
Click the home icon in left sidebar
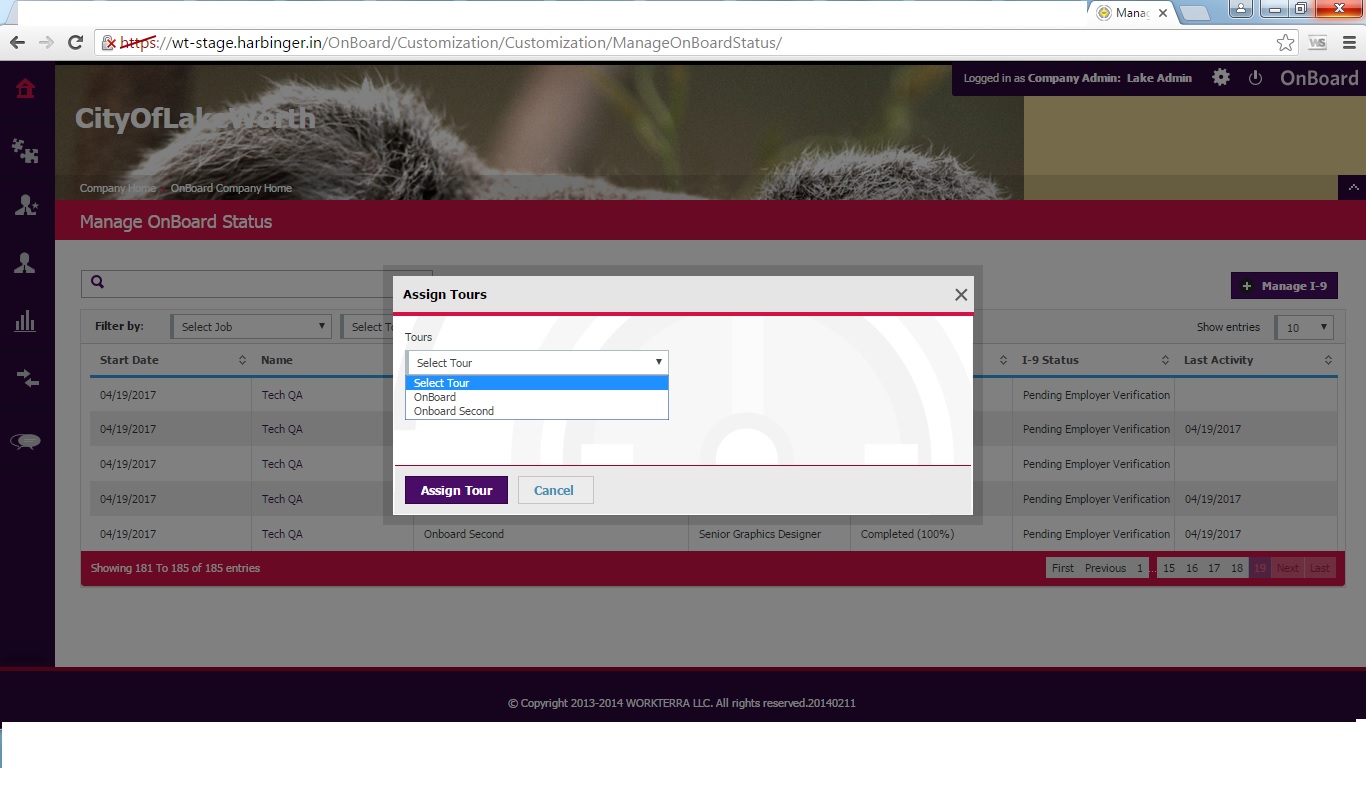click(x=25, y=89)
